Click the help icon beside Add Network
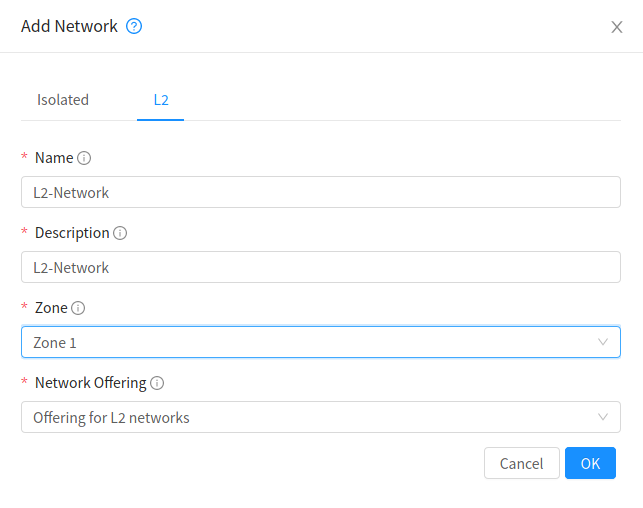643x508 pixels. click(134, 27)
